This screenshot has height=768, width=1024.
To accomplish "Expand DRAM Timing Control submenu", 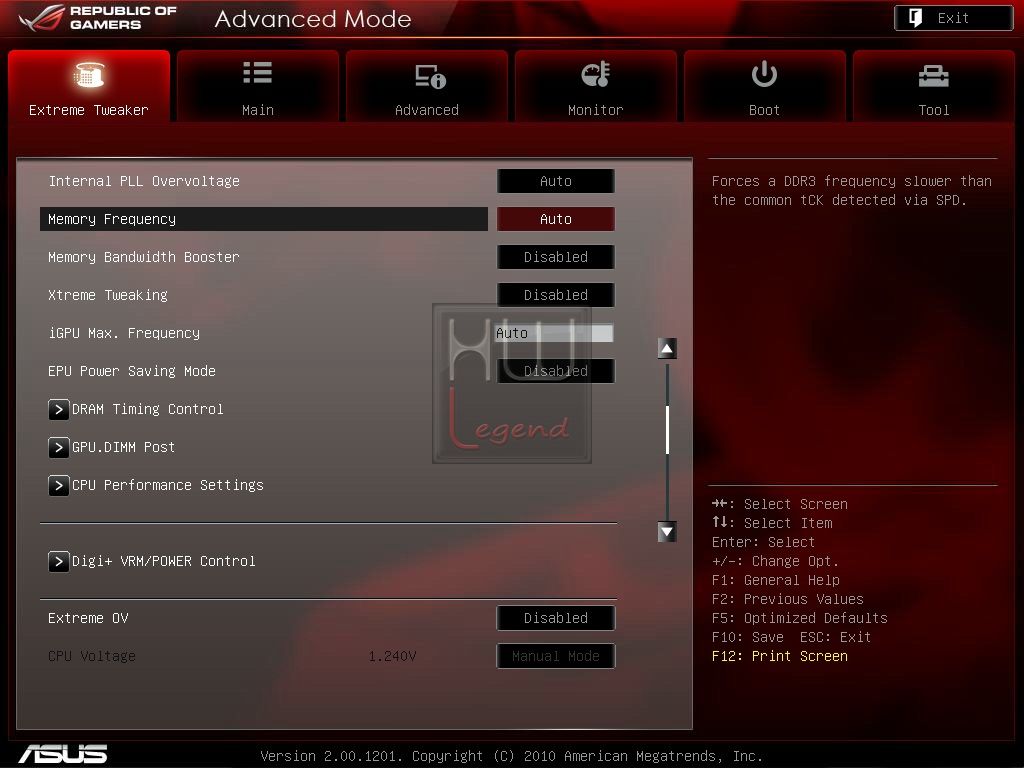I will pyautogui.click(x=148, y=409).
